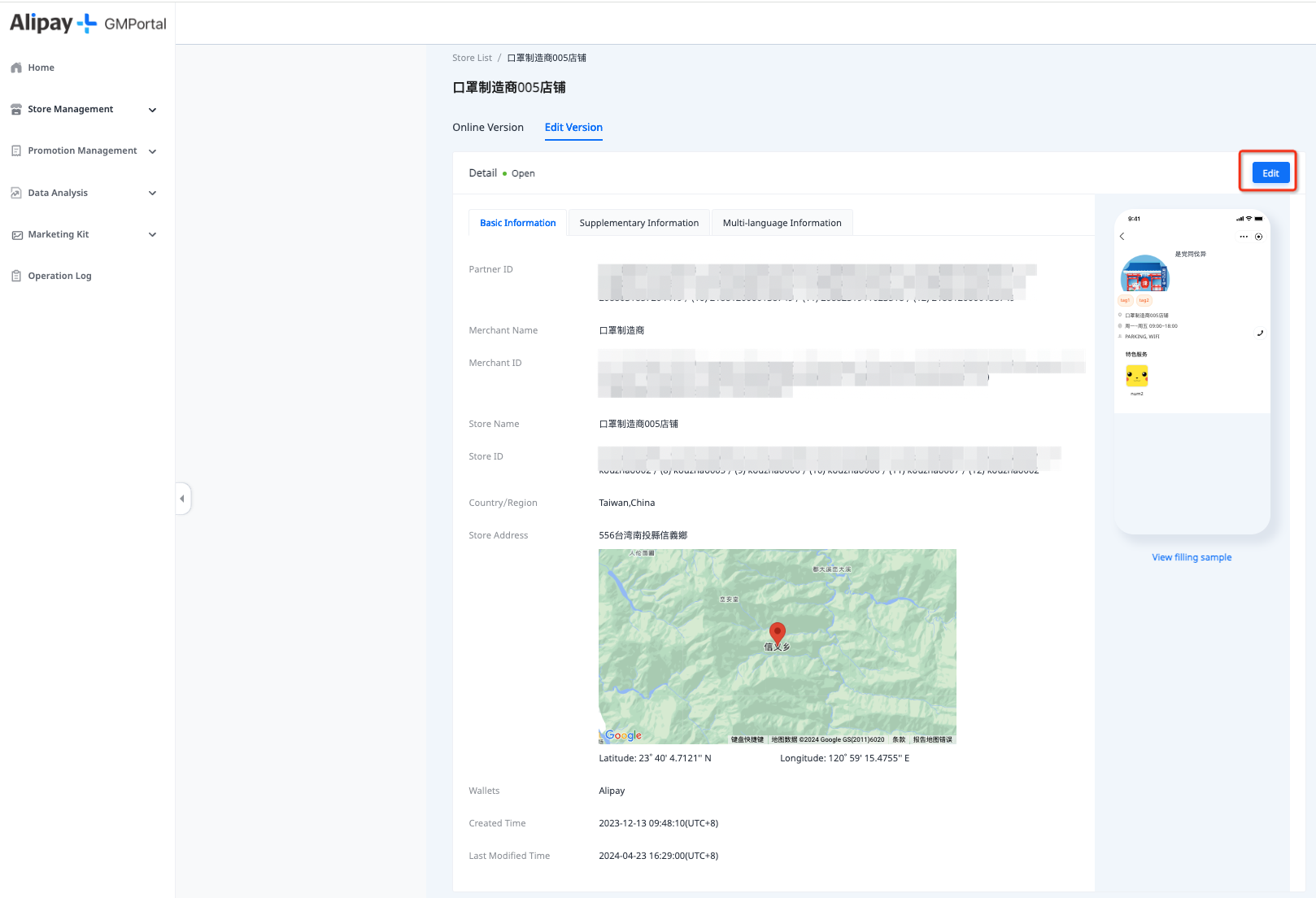
Task: Open the Marketing Kit submenu
Action: click(152, 234)
